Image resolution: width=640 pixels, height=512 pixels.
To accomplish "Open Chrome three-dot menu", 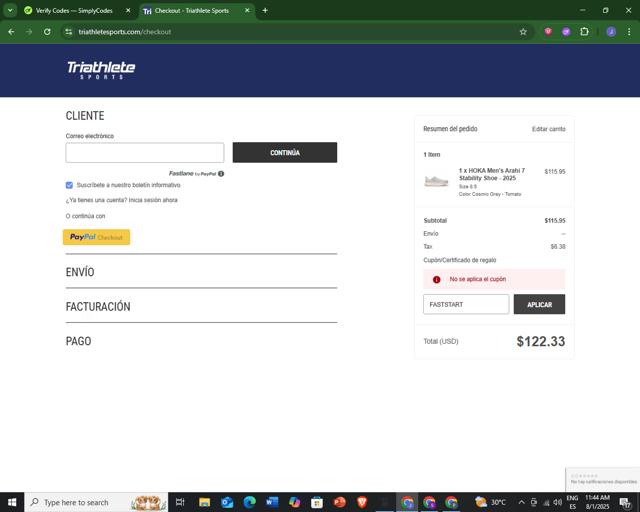I will 629,31.
